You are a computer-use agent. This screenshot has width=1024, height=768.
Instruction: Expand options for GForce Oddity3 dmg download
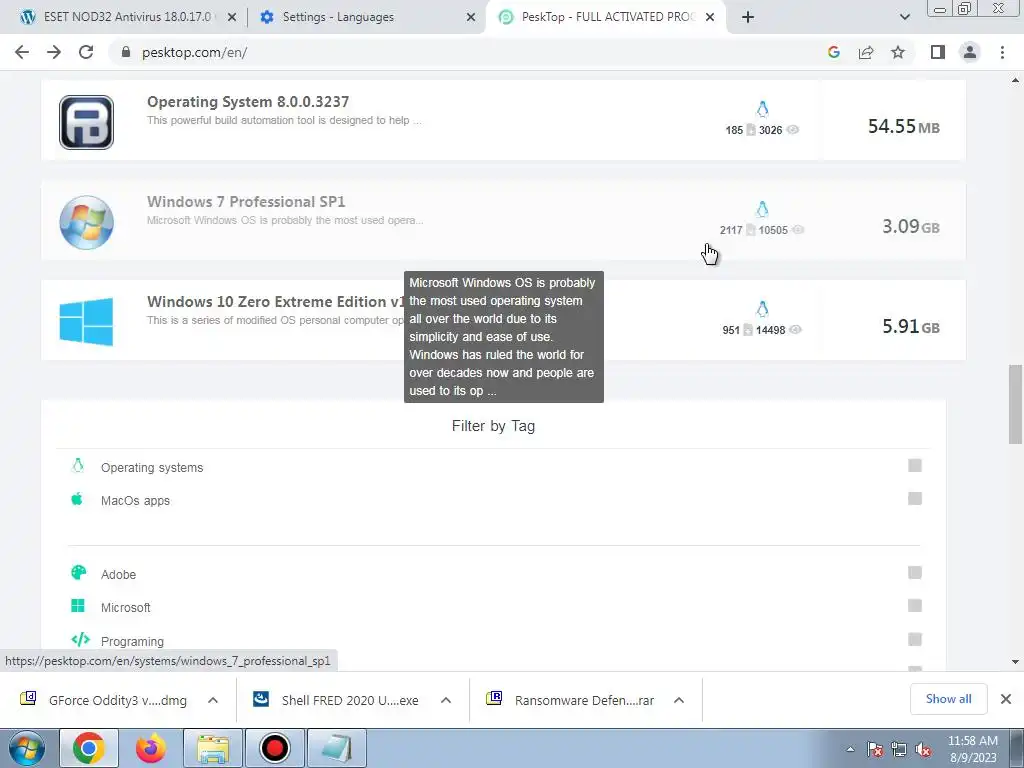click(213, 700)
